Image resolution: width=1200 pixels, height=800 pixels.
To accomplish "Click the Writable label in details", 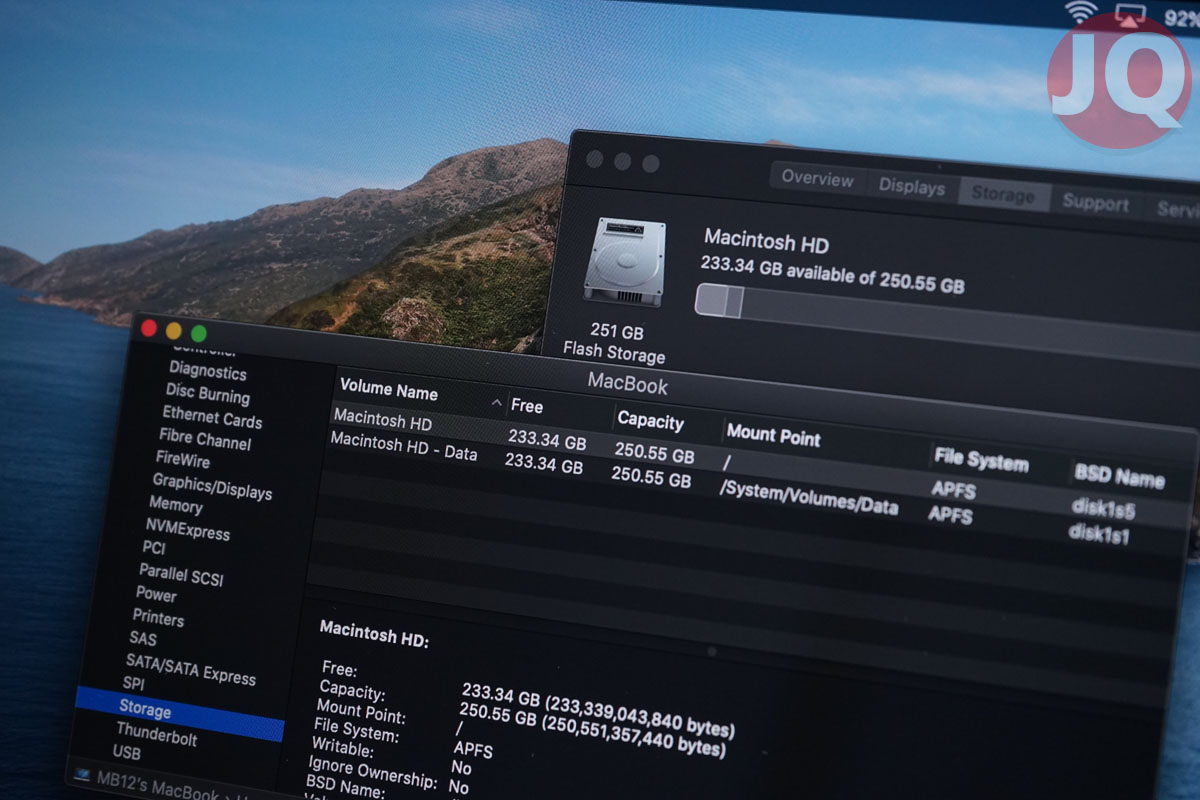I will (342, 749).
